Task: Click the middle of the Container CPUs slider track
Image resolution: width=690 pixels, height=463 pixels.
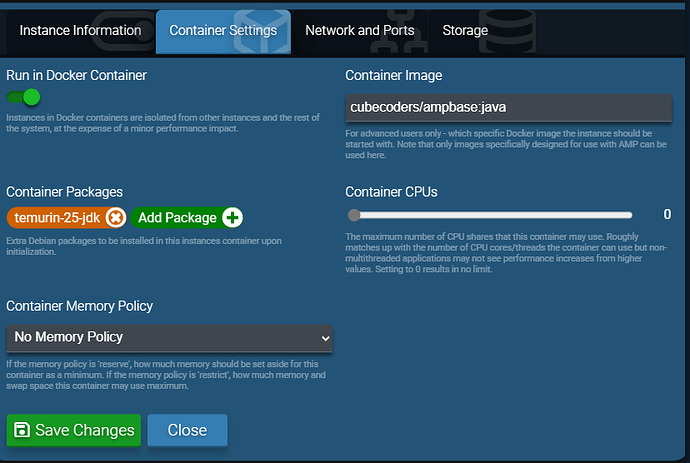Action: (x=493, y=215)
